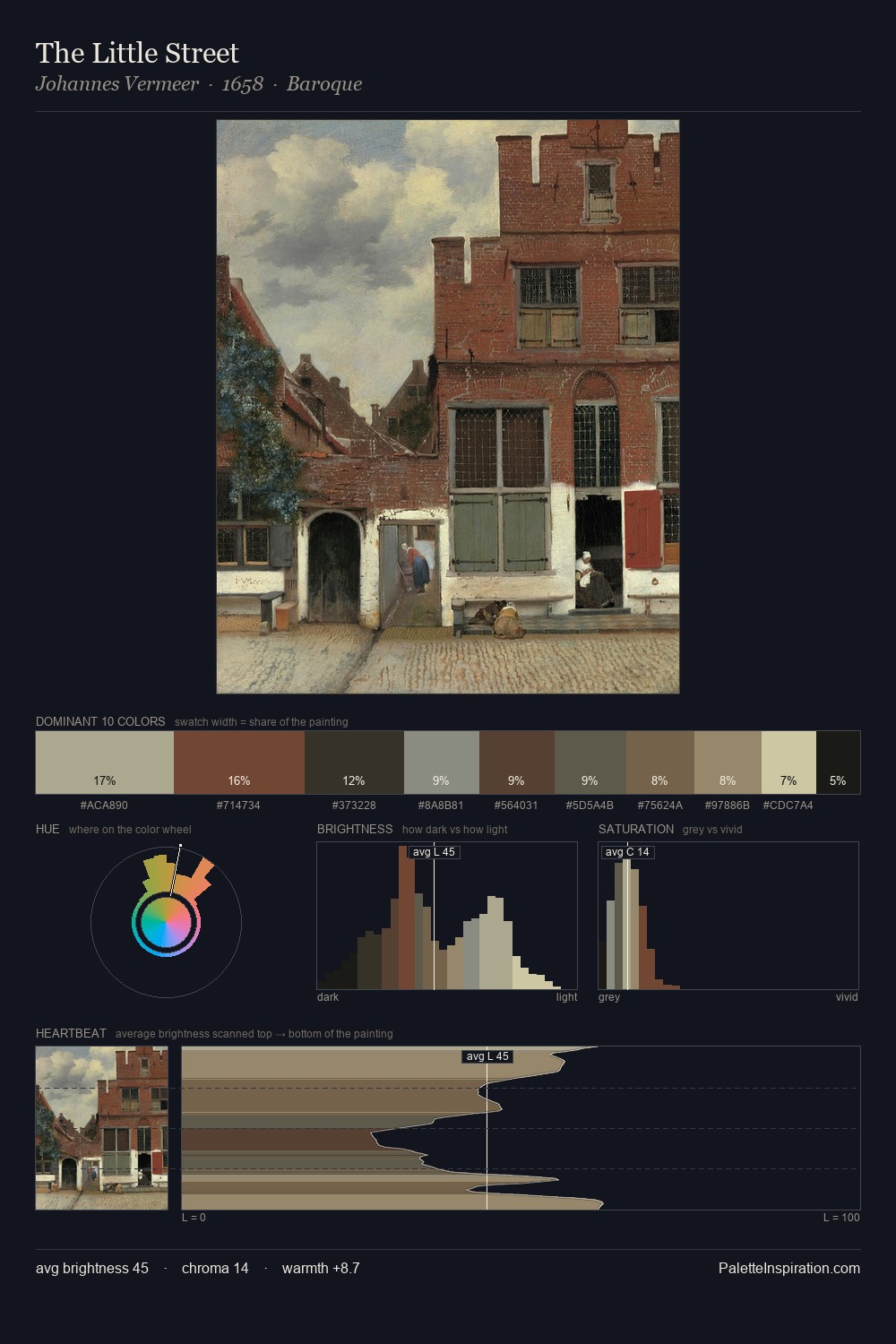
Task: Click the 'vivid' saturation axis label
Action: [847, 997]
